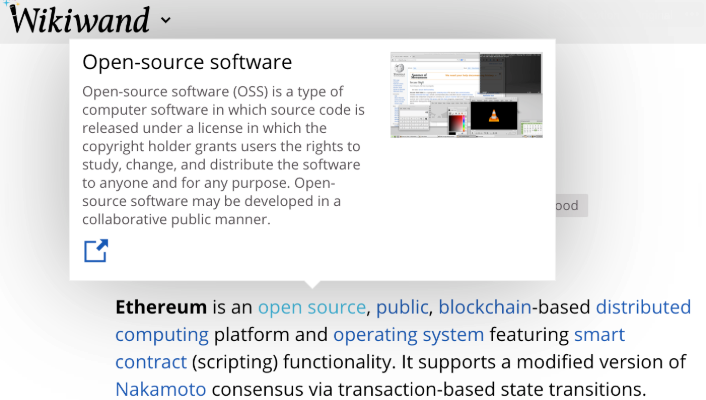Open the 'blockchain' link
The width and height of the screenshot is (706, 400).
485,307
